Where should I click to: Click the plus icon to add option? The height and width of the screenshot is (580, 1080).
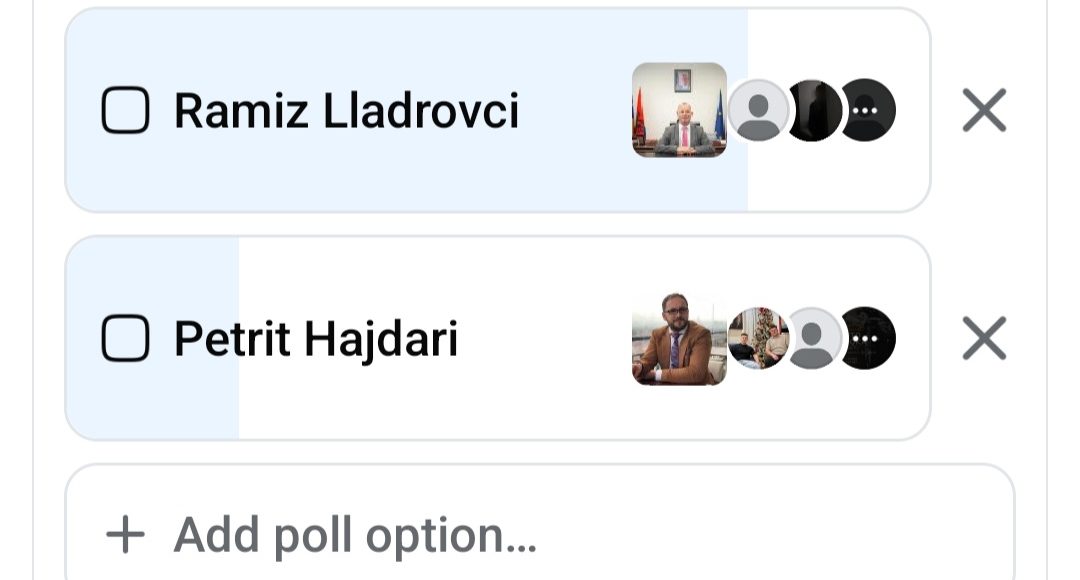[x=125, y=535]
